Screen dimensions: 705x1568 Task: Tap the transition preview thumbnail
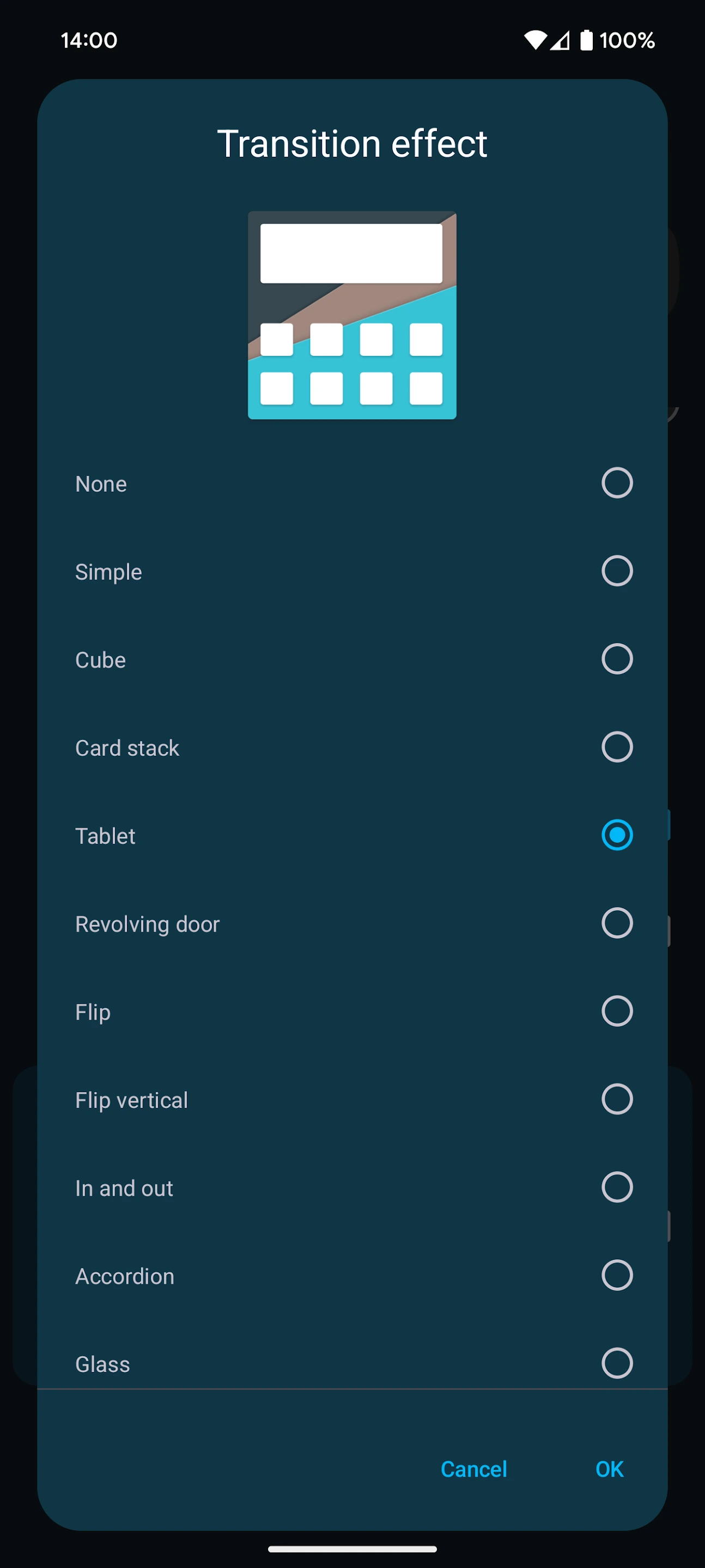coord(352,315)
